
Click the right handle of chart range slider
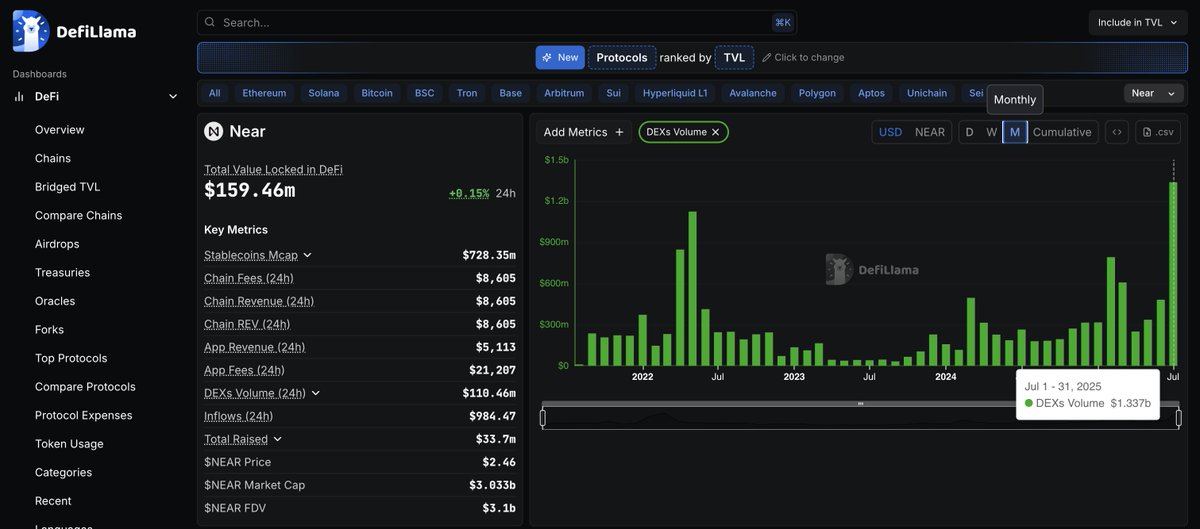pyautogui.click(x=1179, y=418)
